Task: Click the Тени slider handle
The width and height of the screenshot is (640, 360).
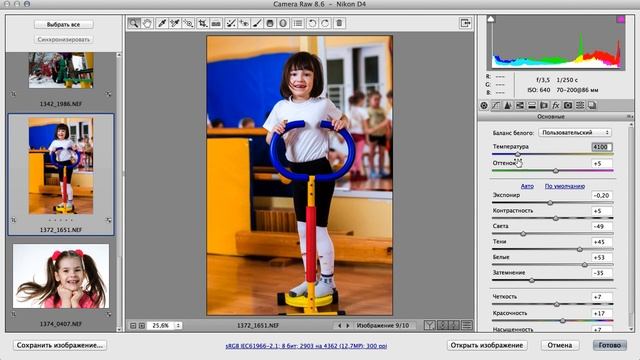Action: [x=580, y=249]
